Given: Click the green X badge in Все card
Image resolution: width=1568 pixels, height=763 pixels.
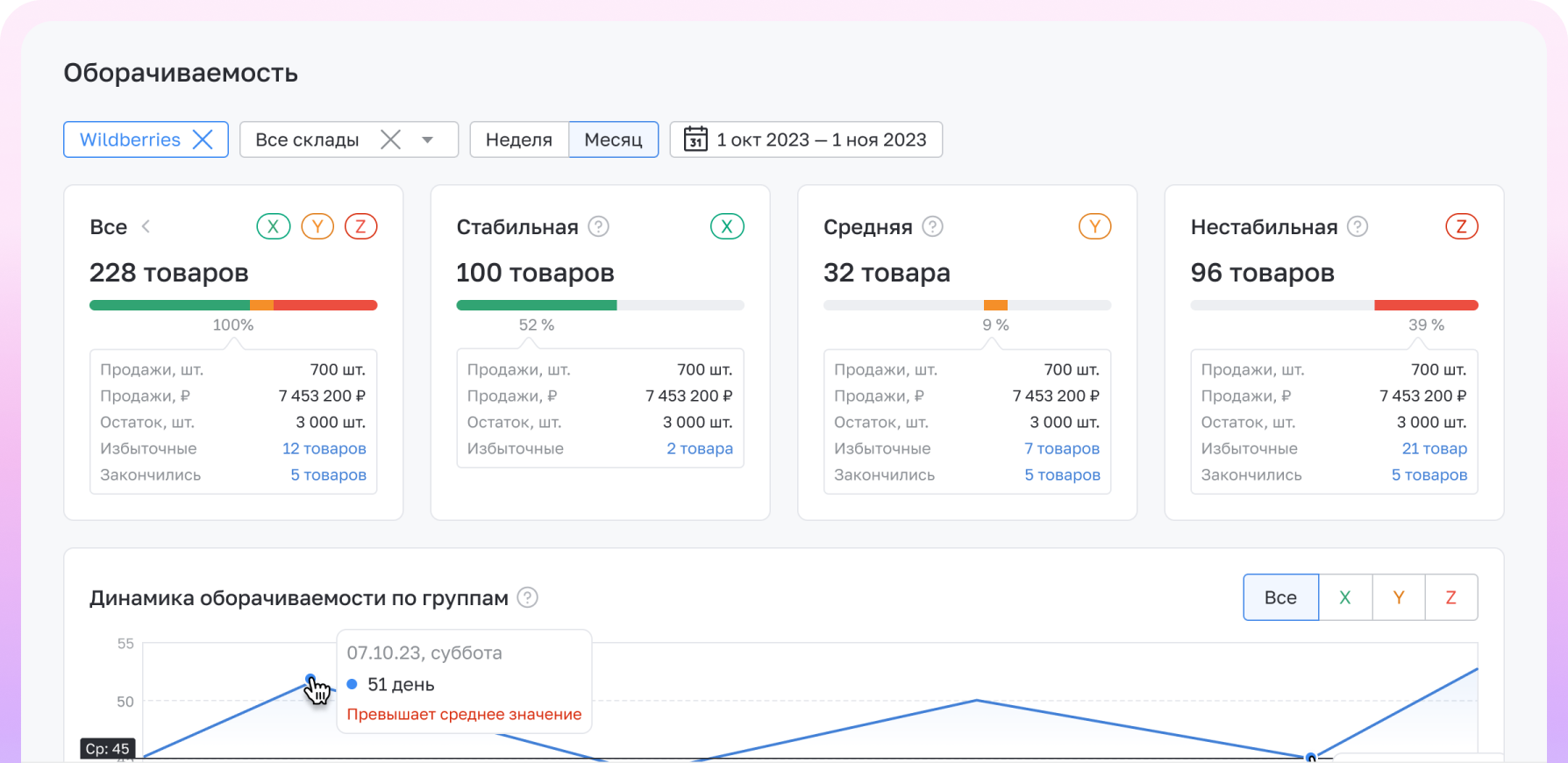Looking at the screenshot, I should tap(273, 226).
